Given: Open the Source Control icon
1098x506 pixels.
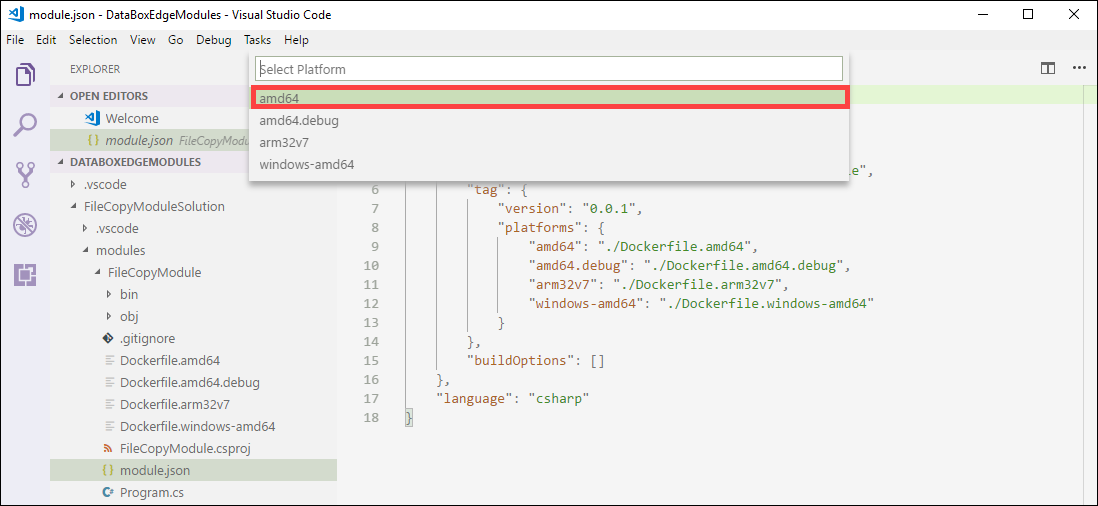Looking at the screenshot, I should point(25,175).
